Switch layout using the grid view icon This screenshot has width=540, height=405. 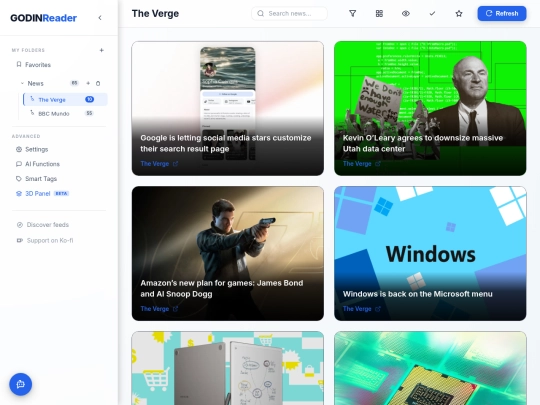379,13
